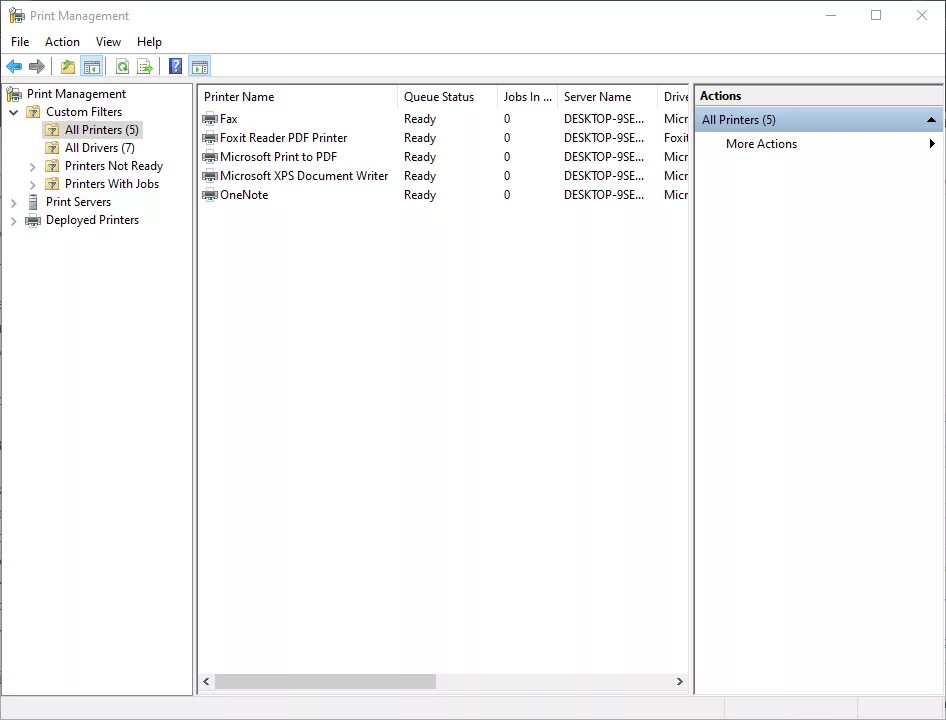Open Help via the question-mark toolbar icon

click(175, 66)
